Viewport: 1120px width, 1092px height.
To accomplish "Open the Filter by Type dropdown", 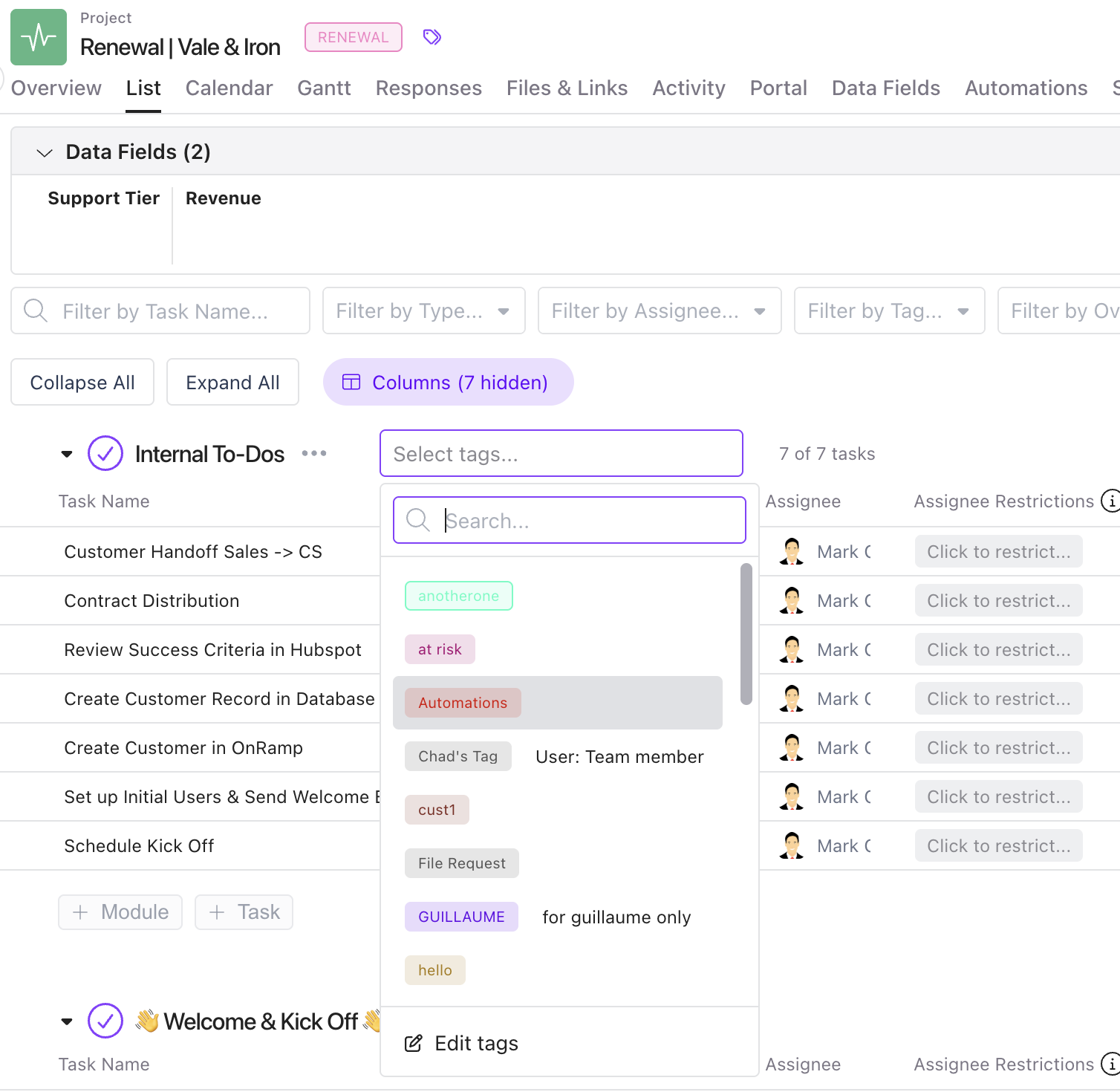I will [423, 311].
